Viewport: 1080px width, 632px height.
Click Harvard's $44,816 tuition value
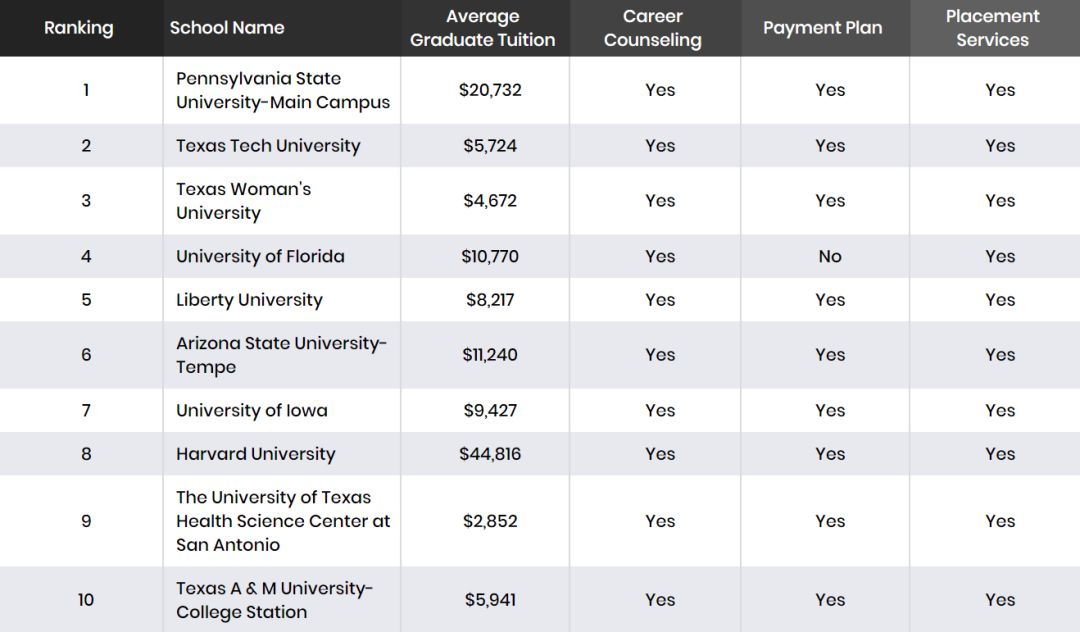[490, 454]
